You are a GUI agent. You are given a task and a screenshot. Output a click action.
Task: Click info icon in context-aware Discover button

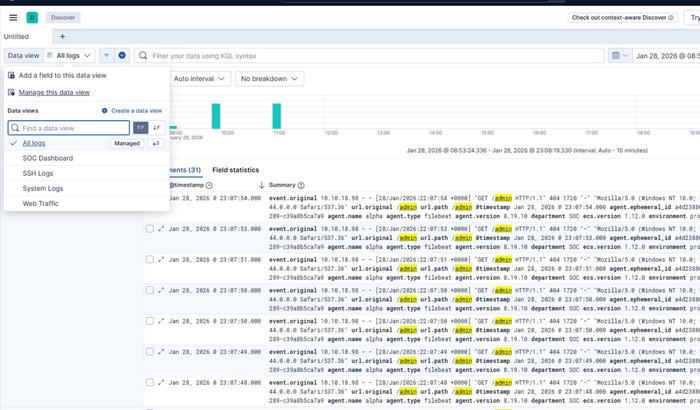click(671, 17)
